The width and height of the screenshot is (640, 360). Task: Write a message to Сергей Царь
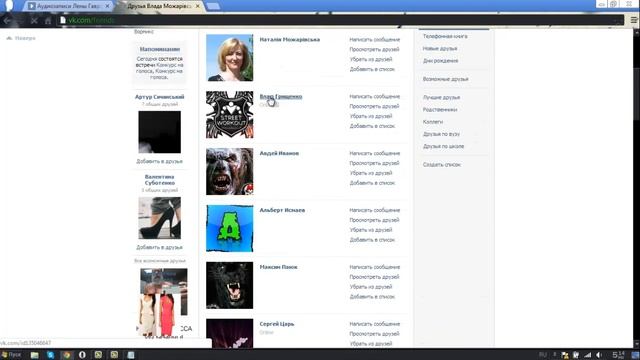[x=375, y=324]
